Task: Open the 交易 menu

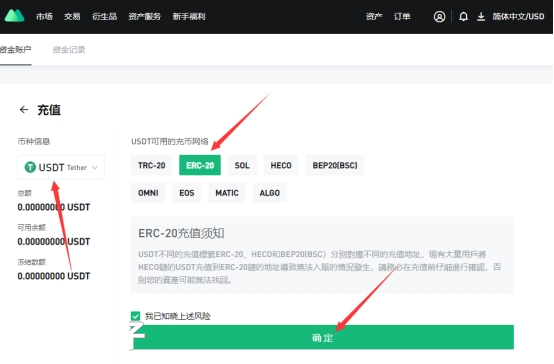Action: coord(72,17)
